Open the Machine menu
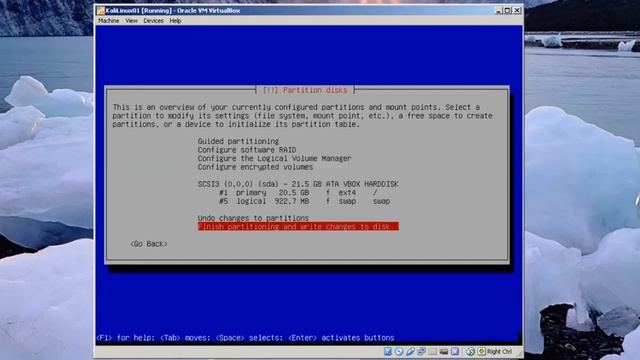This screenshot has height=360, width=640. click(108, 21)
